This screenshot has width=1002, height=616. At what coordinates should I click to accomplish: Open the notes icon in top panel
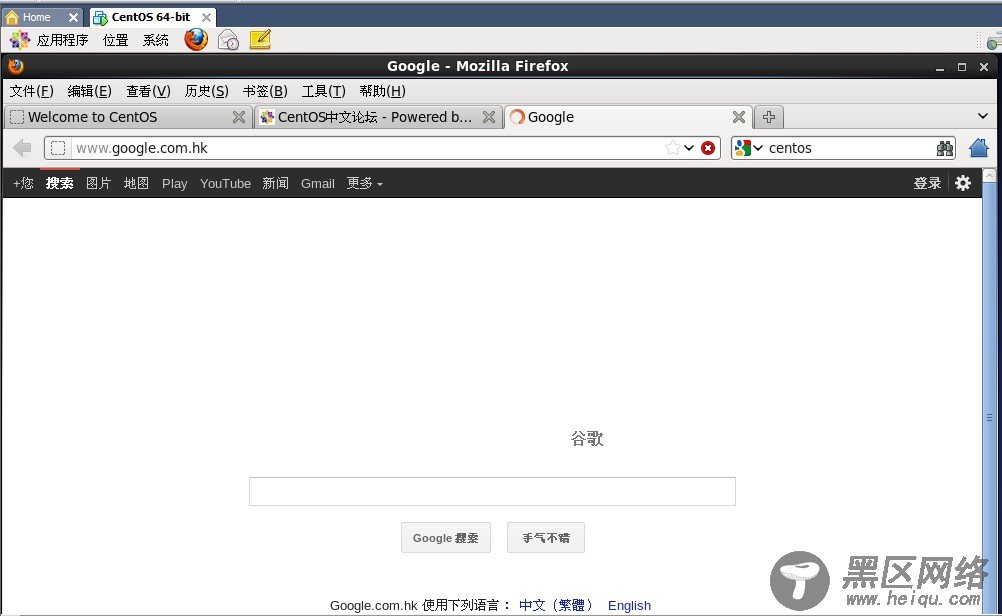(x=260, y=40)
